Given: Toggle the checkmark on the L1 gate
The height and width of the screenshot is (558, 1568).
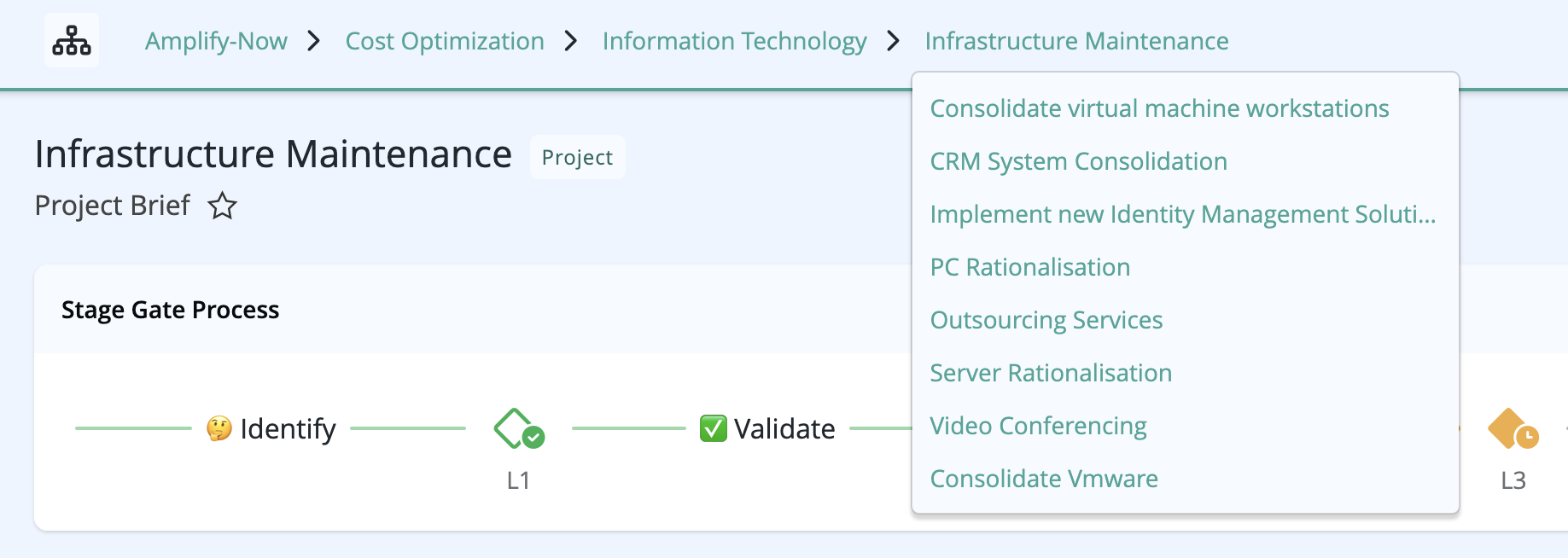Looking at the screenshot, I should [x=533, y=436].
